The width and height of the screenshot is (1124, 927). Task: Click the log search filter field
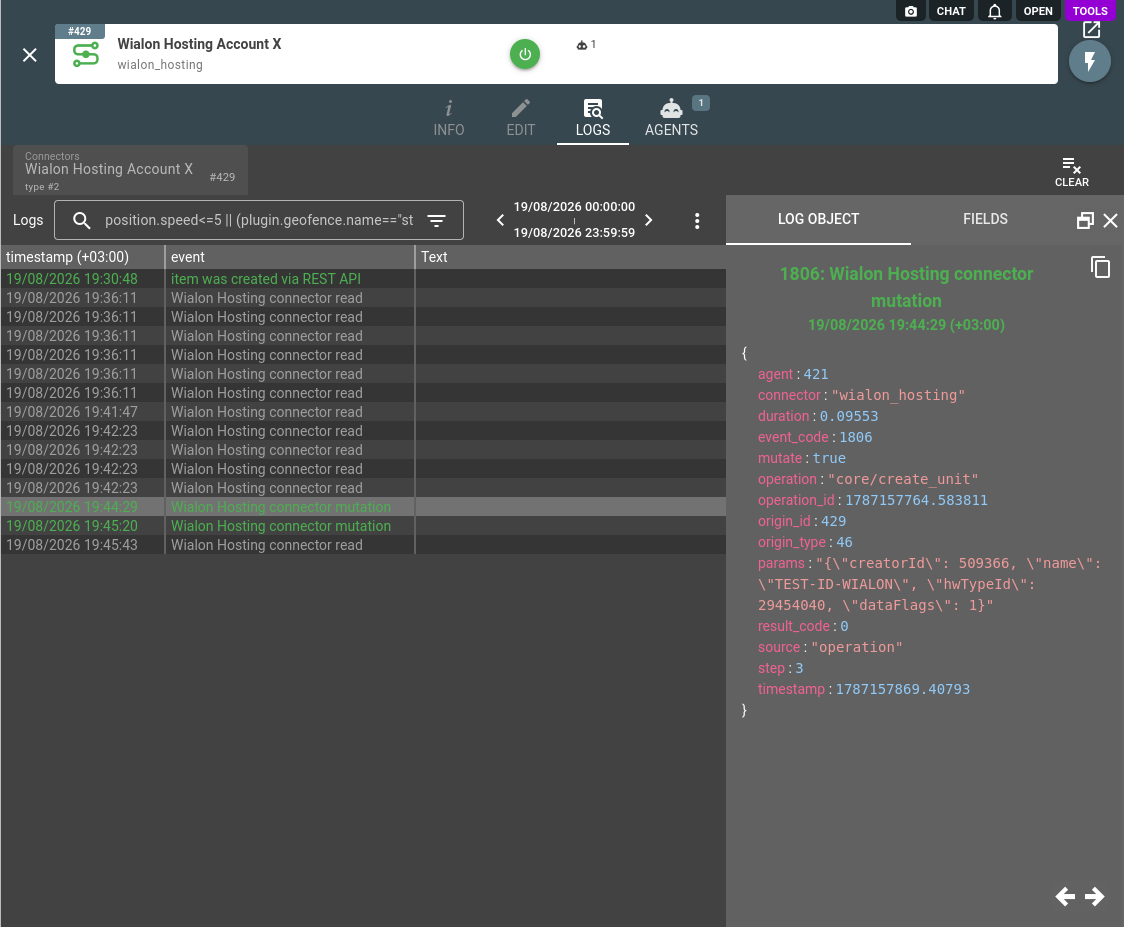(259, 220)
